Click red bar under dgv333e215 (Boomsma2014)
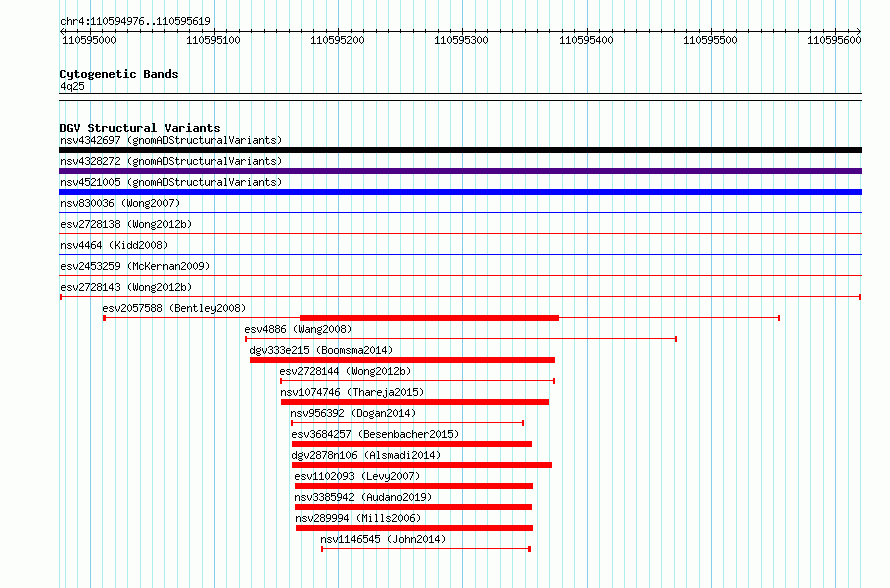Screen dimensions: 890x588 tap(402, 360)
